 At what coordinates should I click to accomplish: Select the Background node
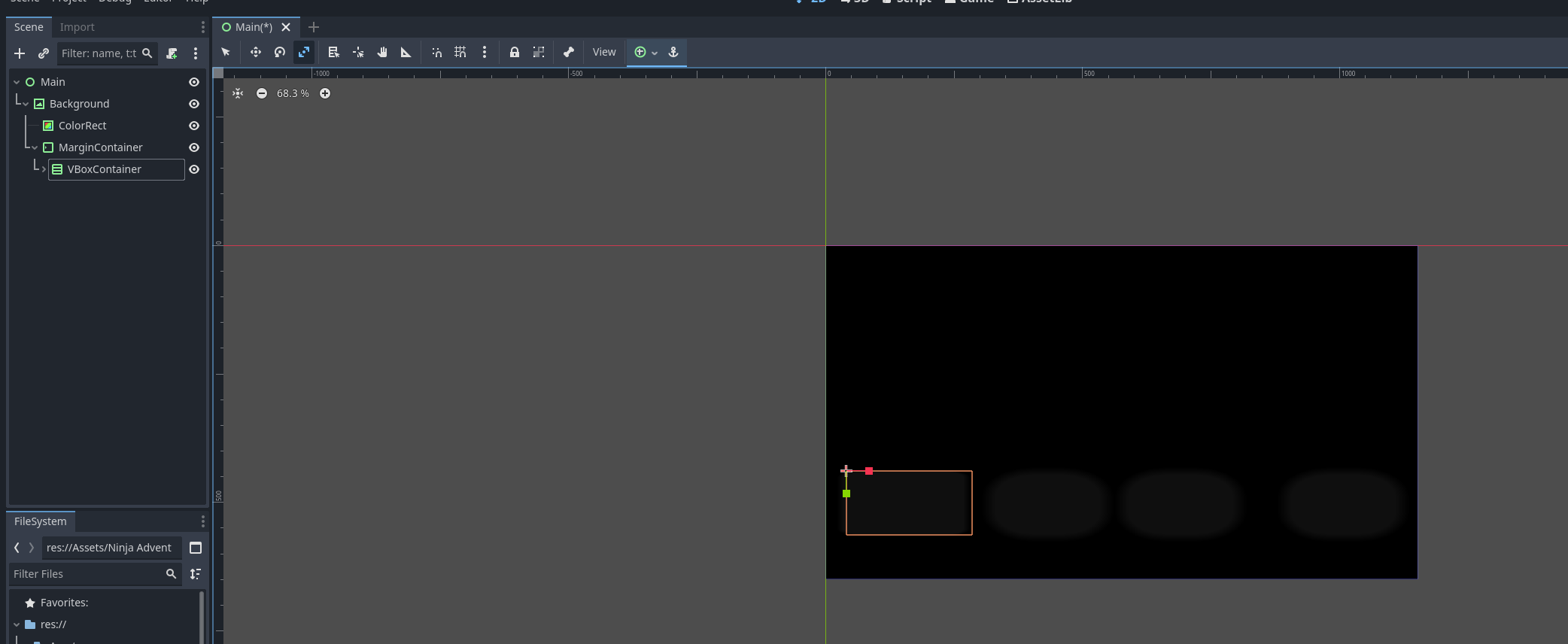point(79,104)
